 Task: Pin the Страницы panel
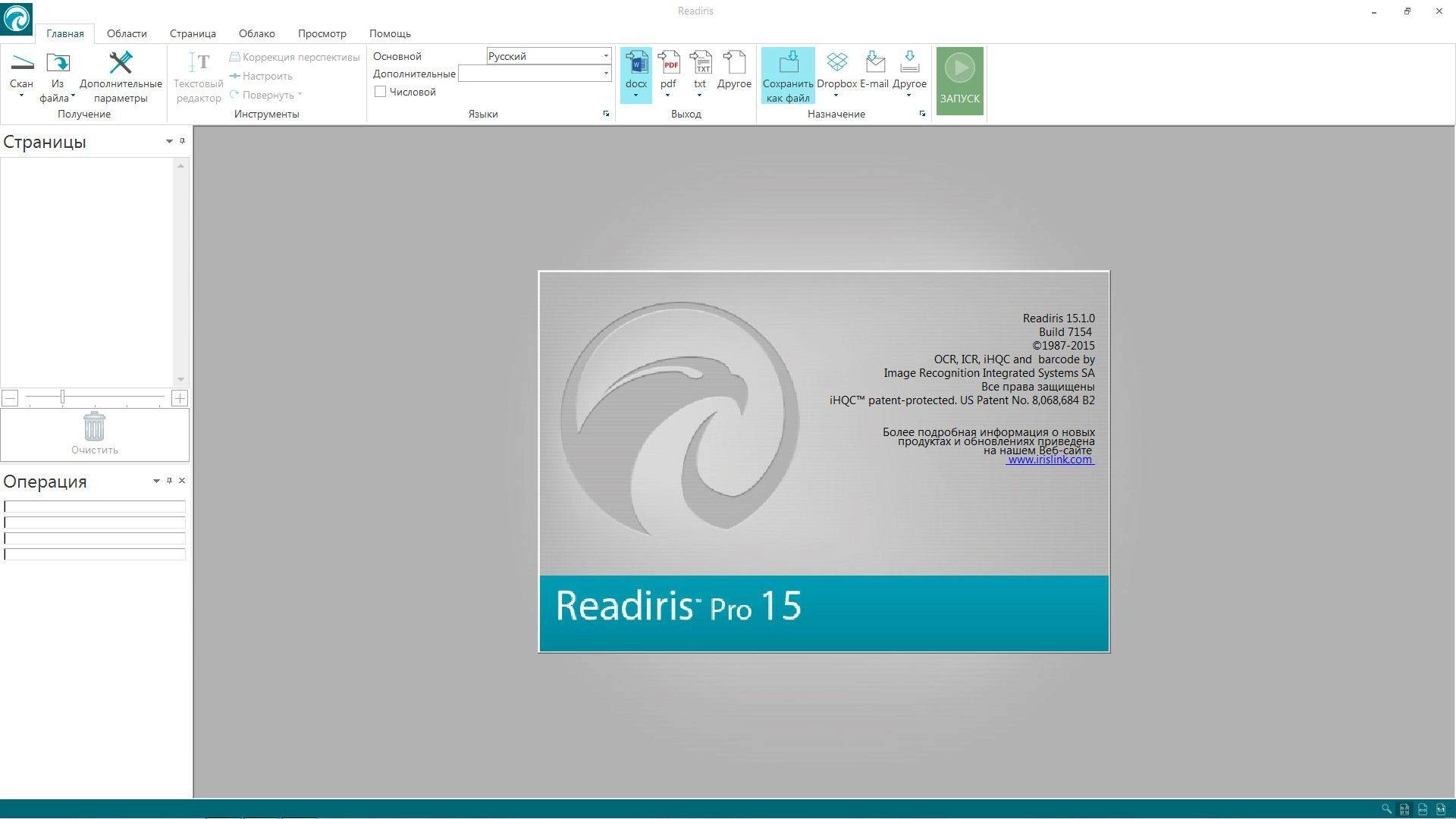click(182, 141)
